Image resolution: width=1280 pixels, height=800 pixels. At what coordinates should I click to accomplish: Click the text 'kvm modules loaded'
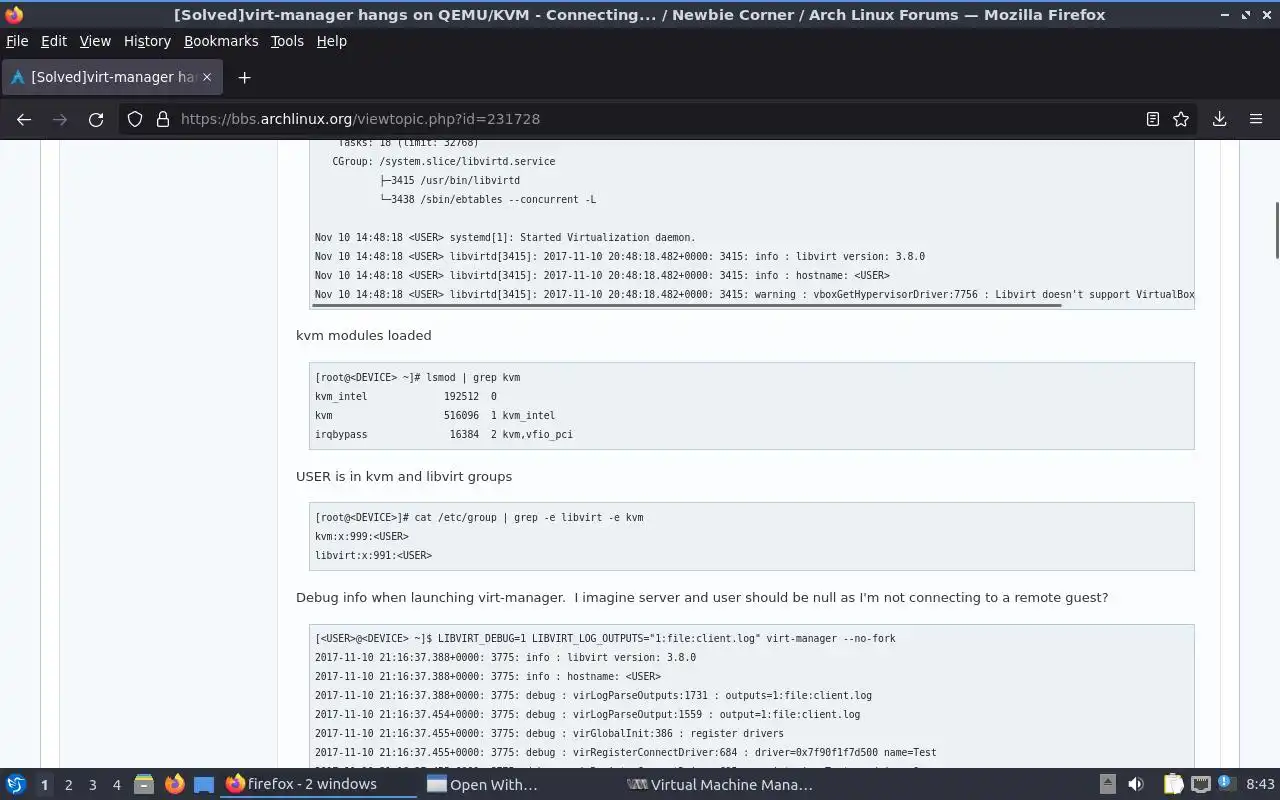[364, 336]
